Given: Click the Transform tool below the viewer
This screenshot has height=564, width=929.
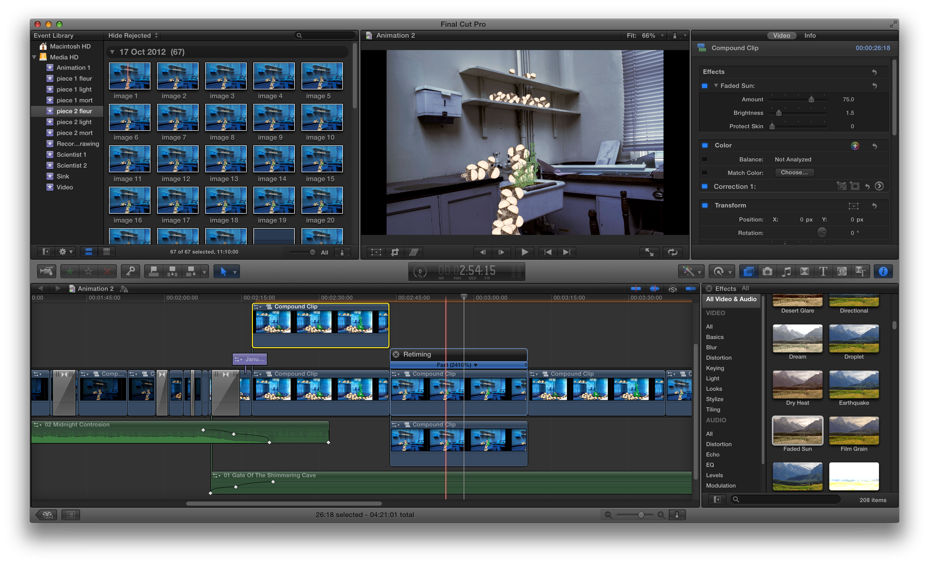Looking at the screenshot, I should [377, 252].
